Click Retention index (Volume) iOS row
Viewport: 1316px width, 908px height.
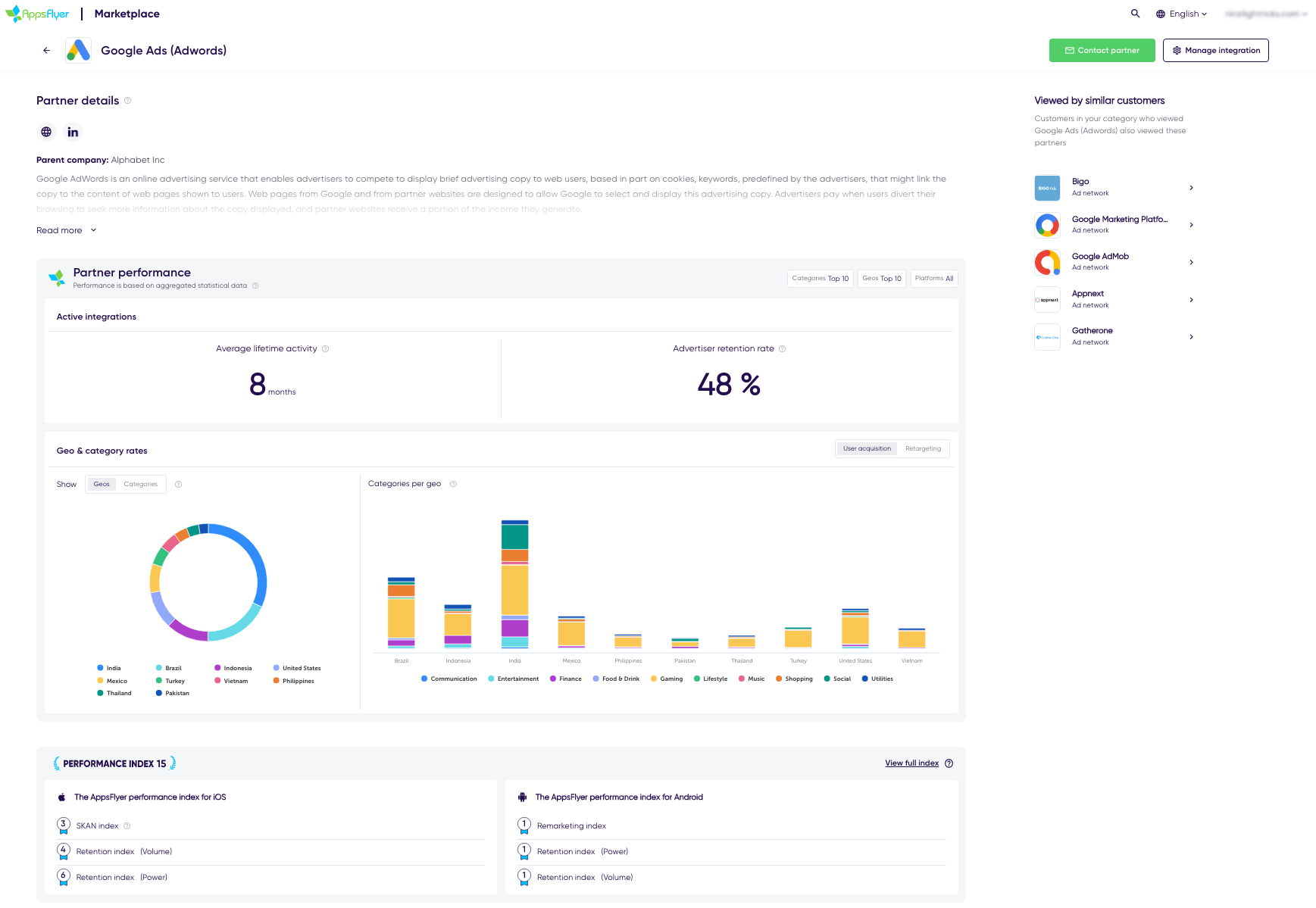(x=271, y=852)
